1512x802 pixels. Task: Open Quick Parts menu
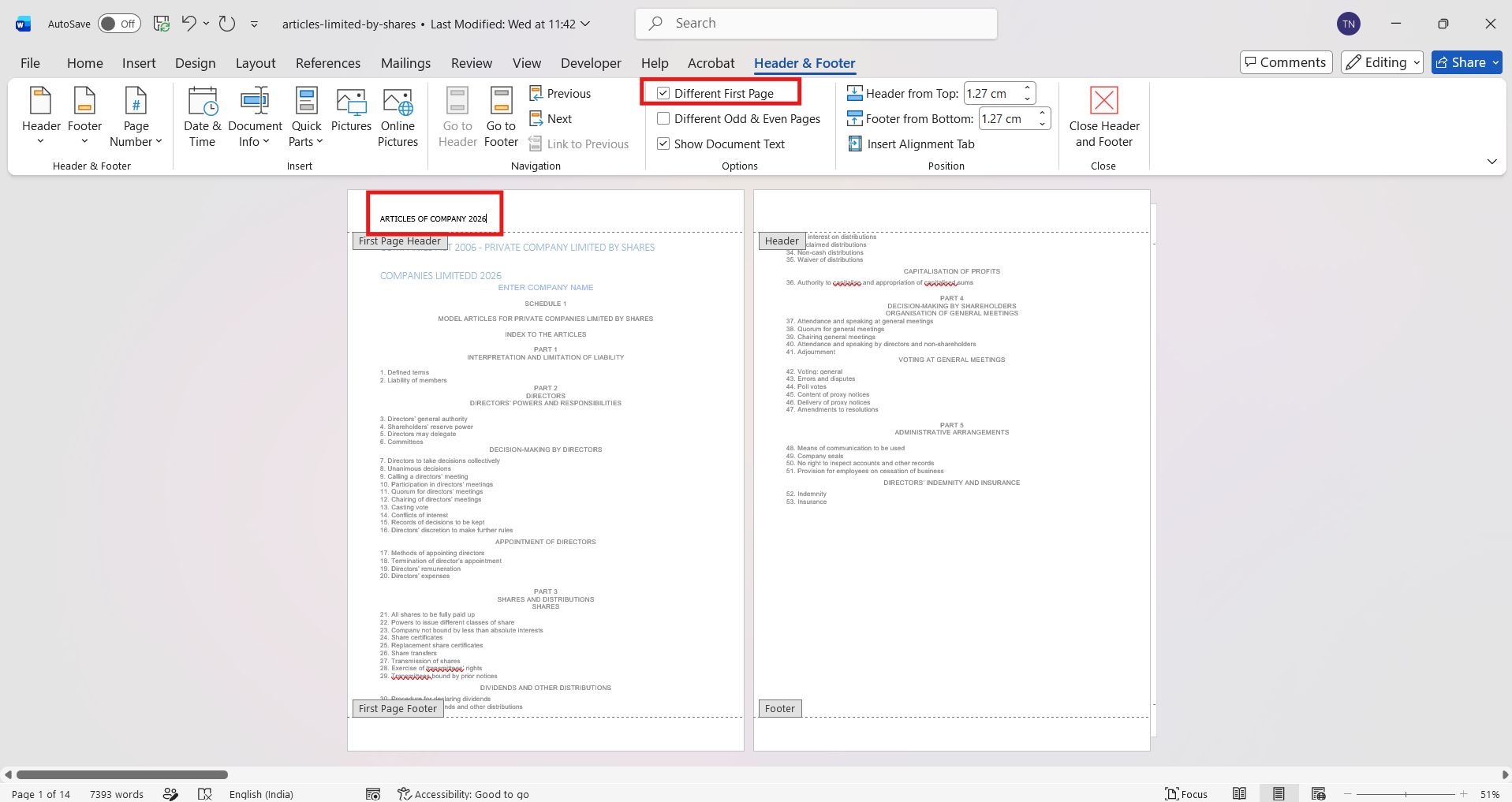[x=306, y=117]
